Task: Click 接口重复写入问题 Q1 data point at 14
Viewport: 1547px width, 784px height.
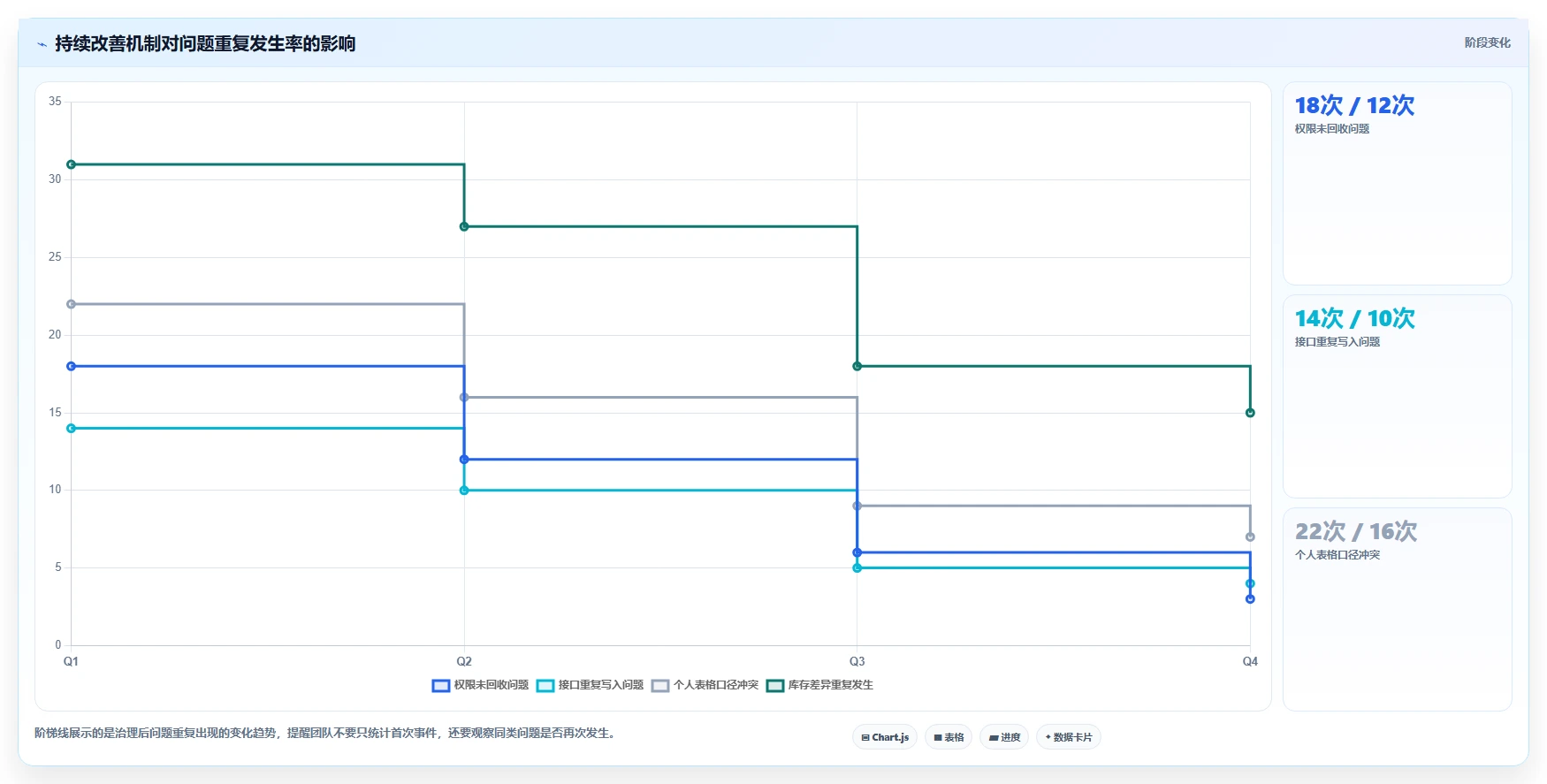Action: pyautogui.click(x=72, y=429)
